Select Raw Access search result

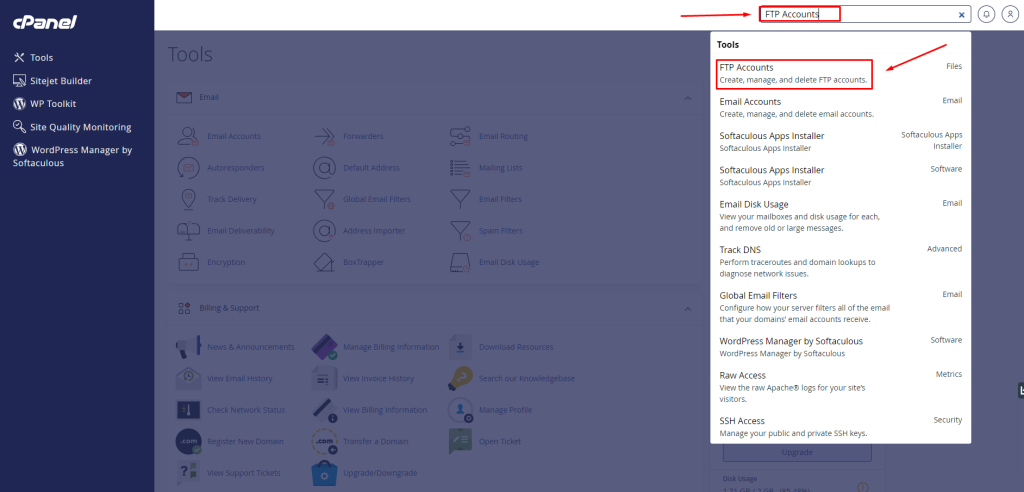[840, 387]
